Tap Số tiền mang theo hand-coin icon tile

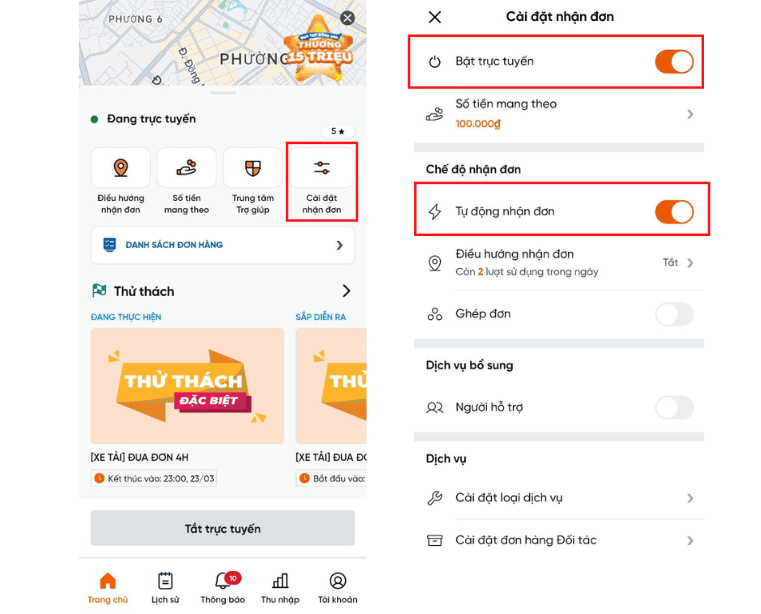tap(186, 168)
